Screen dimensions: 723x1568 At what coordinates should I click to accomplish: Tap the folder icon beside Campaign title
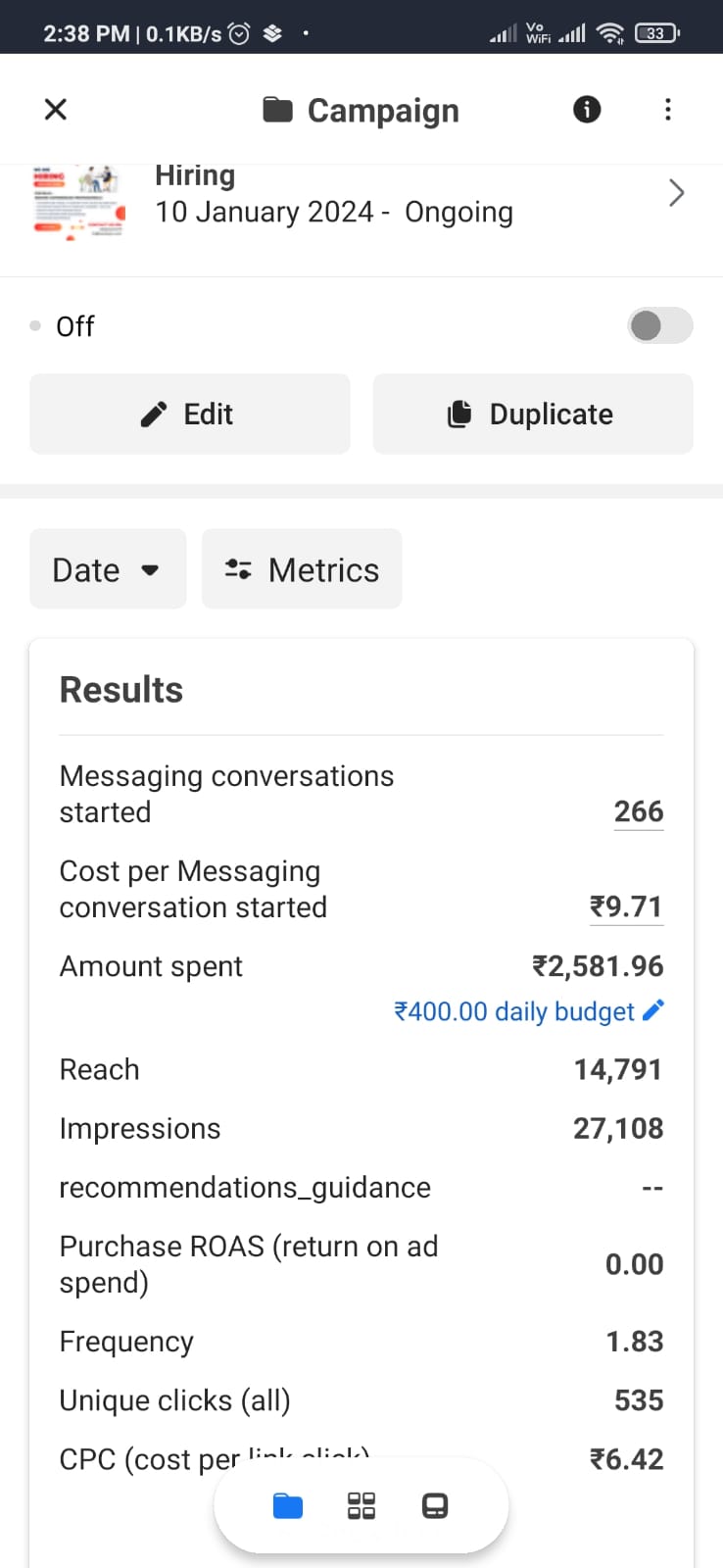click(x=278, y=110)
